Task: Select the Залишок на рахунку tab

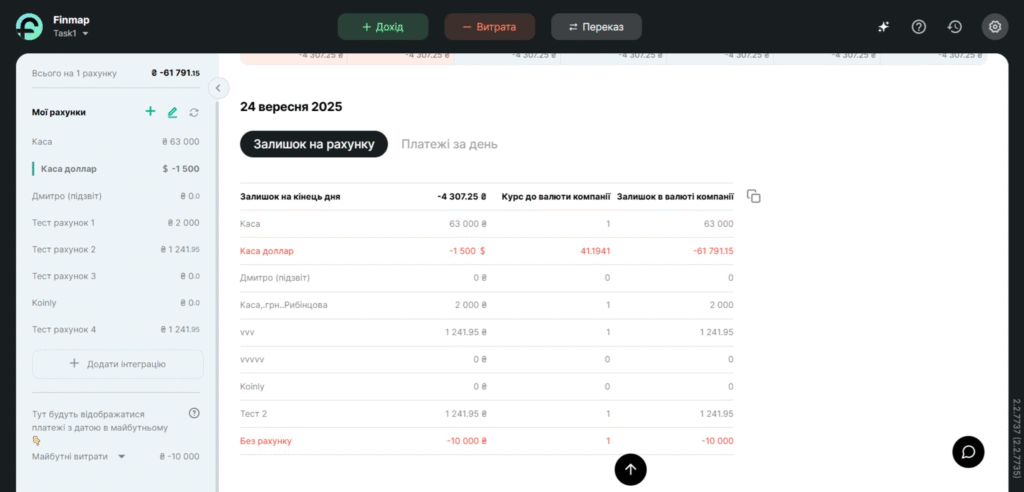Action: (x=313, y=144)
